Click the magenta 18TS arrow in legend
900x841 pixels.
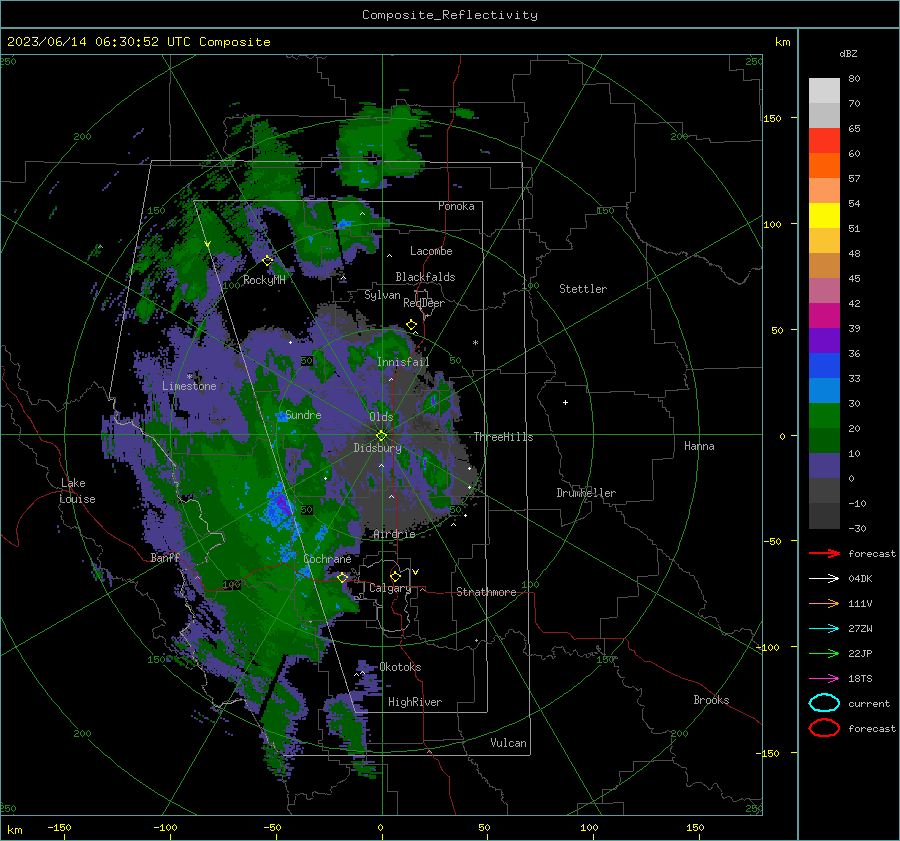coord(824,678)
